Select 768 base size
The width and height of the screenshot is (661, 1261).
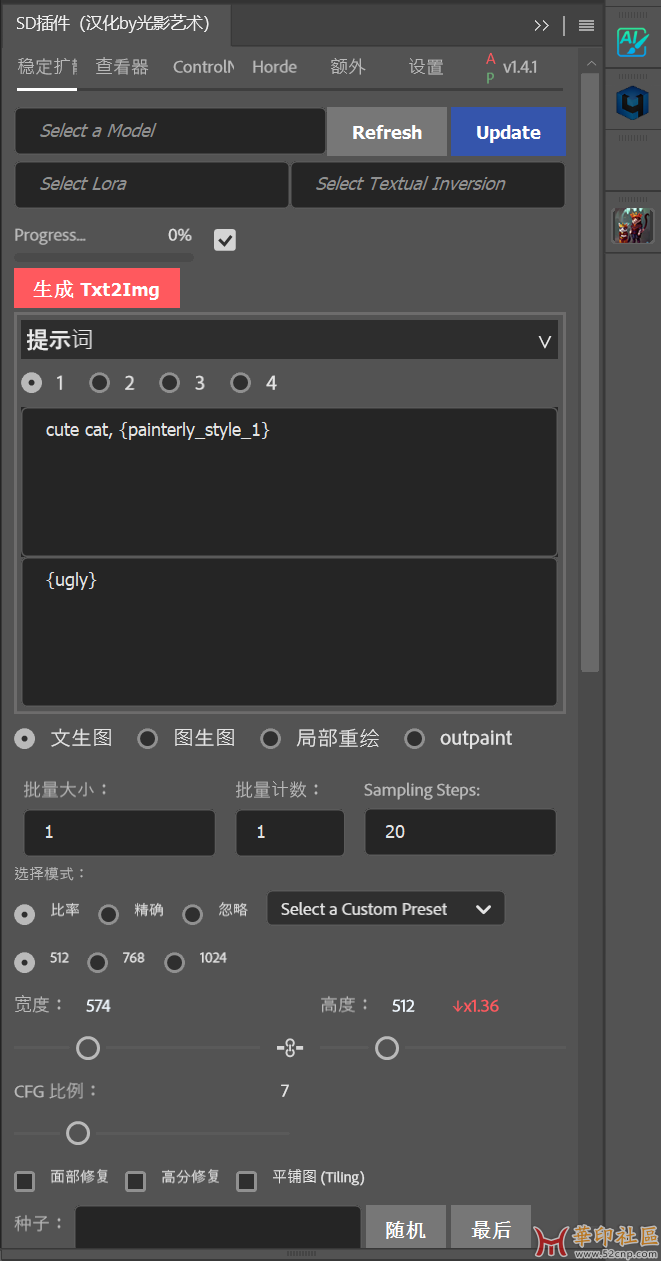(98, 962)
